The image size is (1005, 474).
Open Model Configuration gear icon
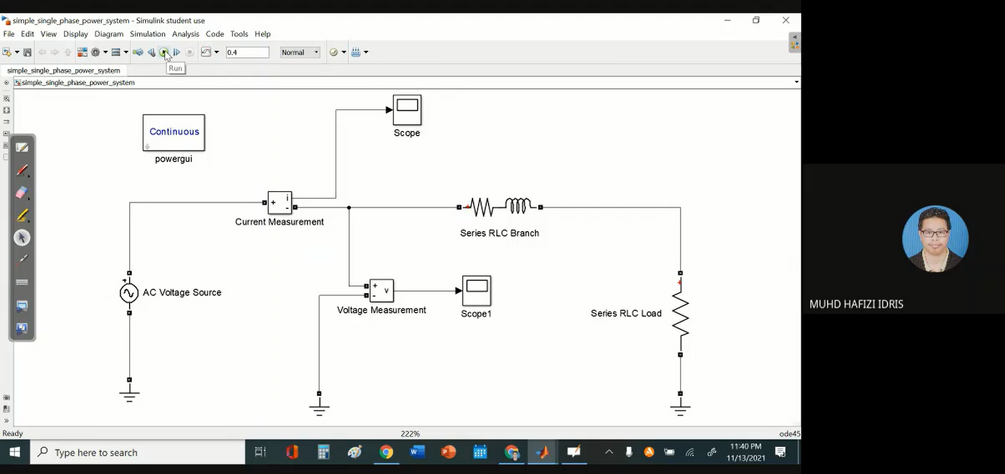[x=96, y=53]
